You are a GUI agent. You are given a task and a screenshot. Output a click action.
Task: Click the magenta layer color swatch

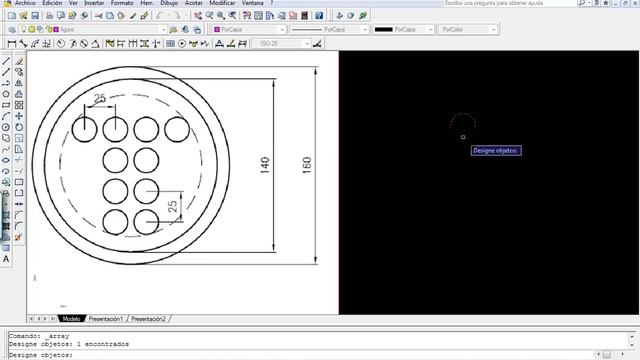click(x=56, y=29)
